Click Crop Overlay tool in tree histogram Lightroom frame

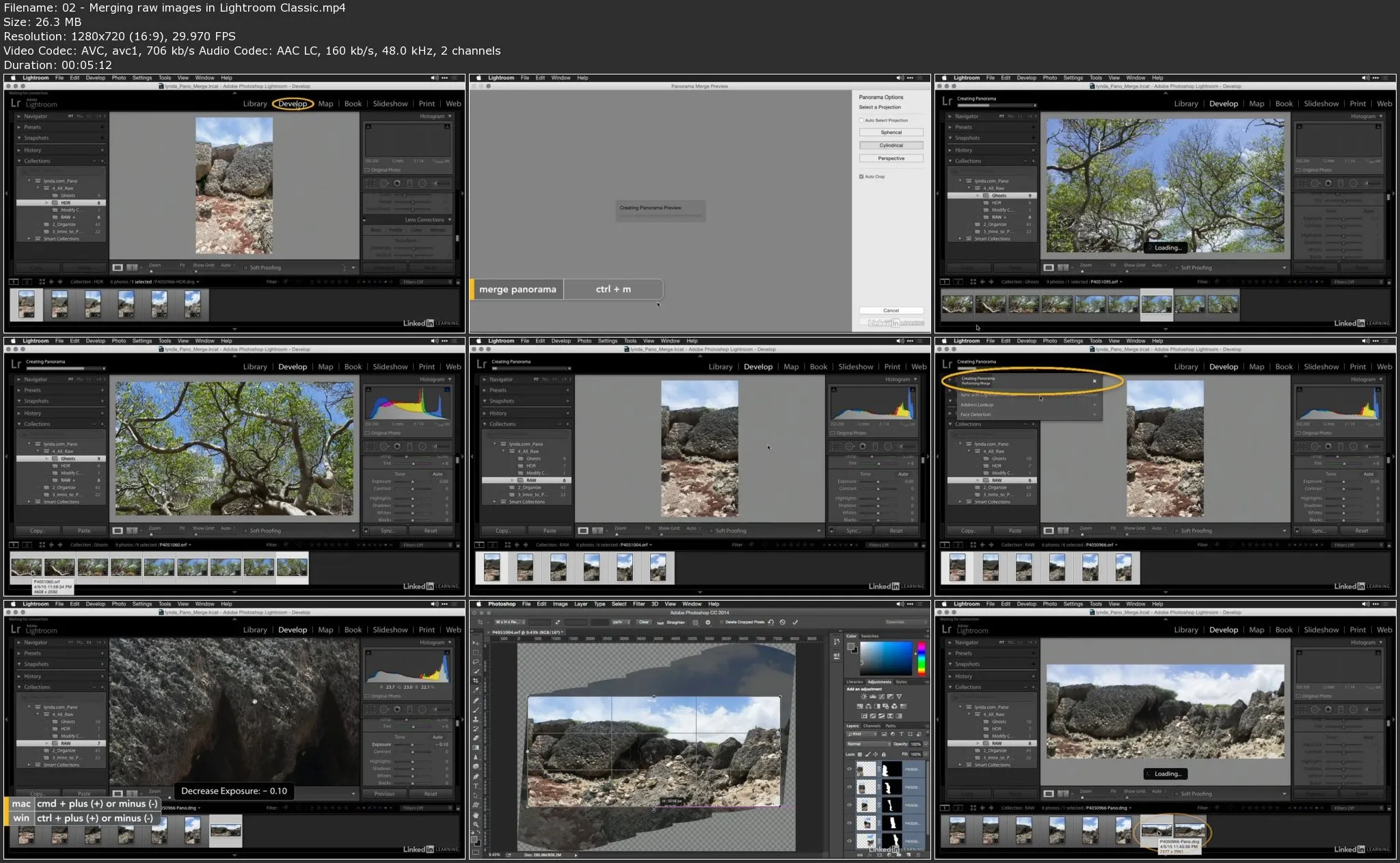click(x=371, y=446)
